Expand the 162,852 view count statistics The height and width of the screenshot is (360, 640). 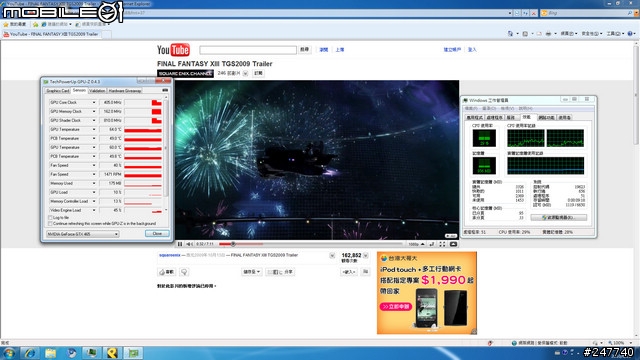click(x=366, y=256)
